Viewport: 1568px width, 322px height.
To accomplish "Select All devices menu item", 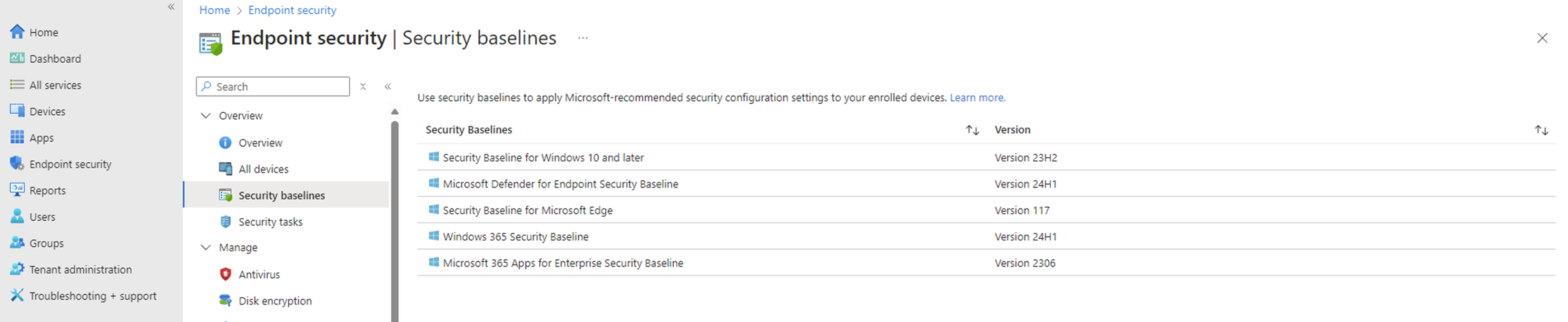I will coord(264,168).
